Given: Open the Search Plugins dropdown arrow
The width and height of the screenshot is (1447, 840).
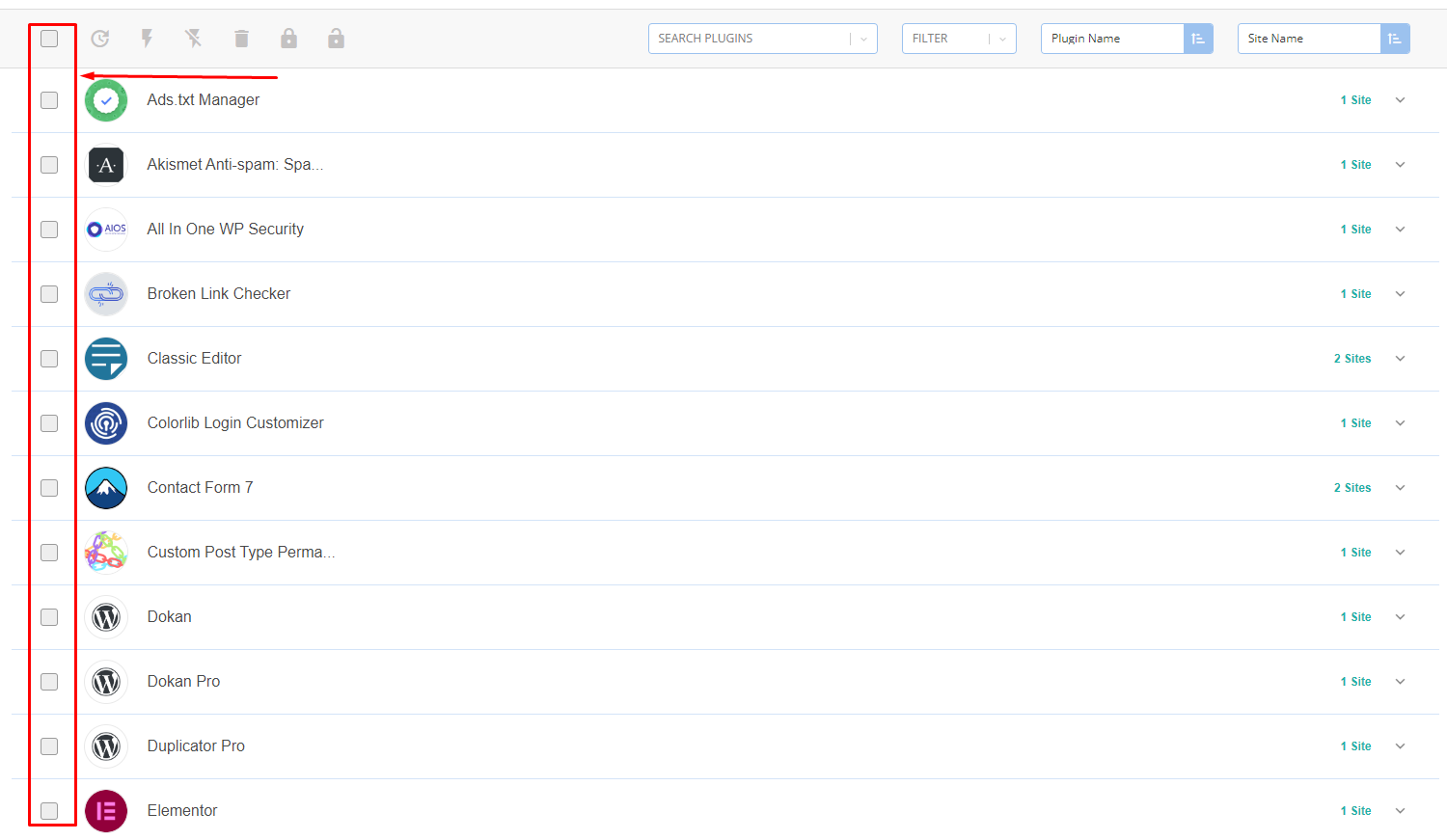Looking at the screenshot, I should click(863, 39).
